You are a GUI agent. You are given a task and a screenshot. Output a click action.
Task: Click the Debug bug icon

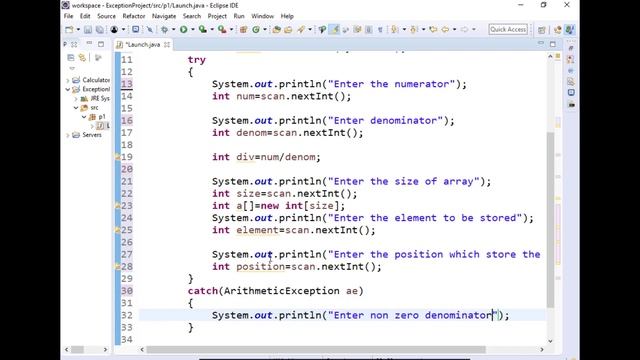[164, 29]
